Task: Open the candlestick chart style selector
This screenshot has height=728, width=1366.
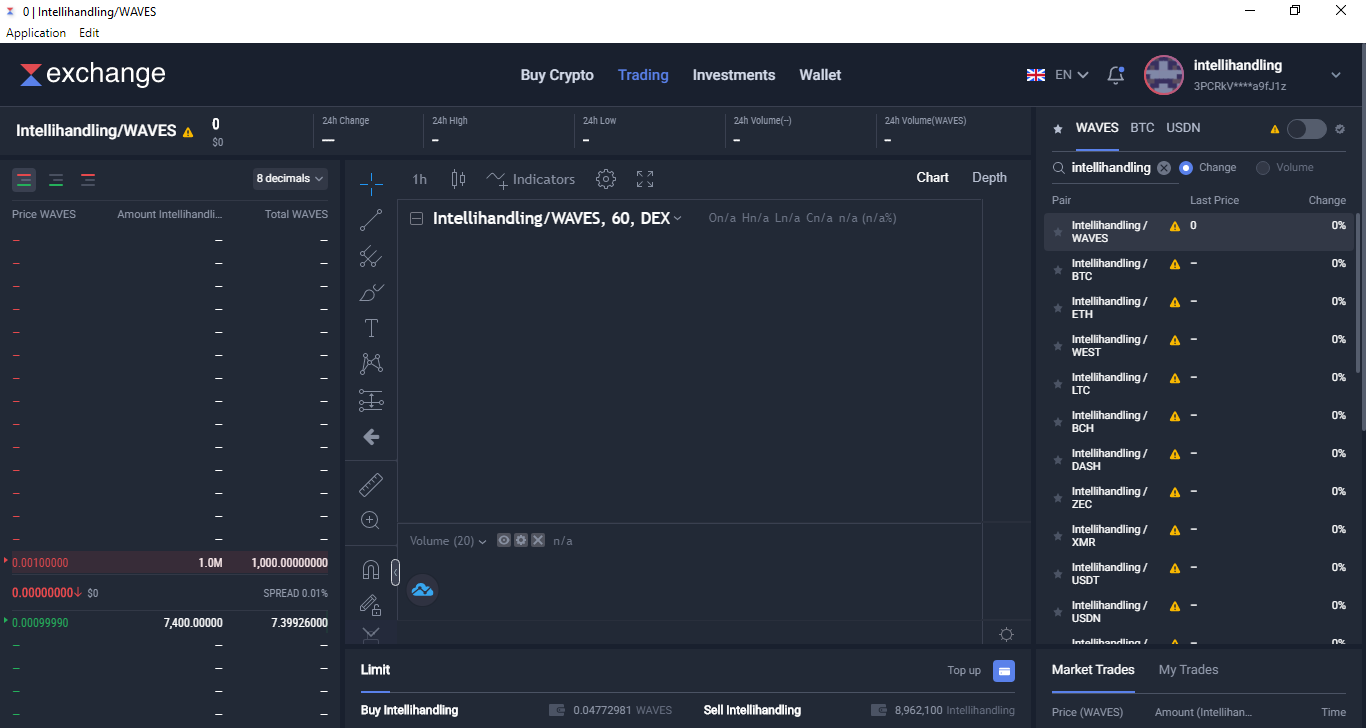Action: coord(458,179)
